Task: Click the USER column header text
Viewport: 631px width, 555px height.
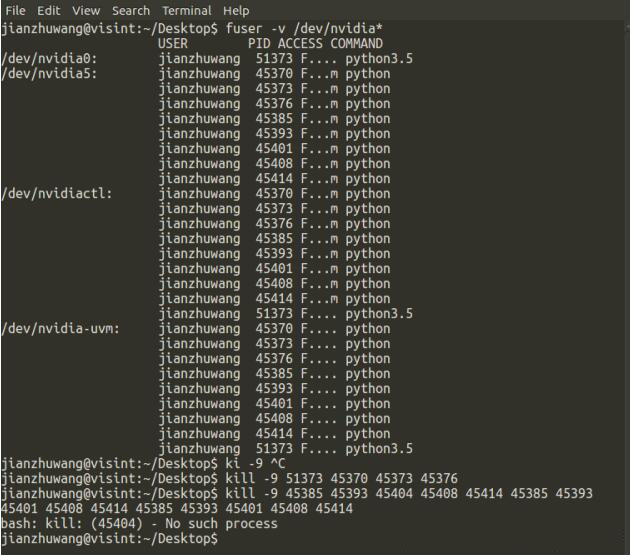Action: pos(174,44)
